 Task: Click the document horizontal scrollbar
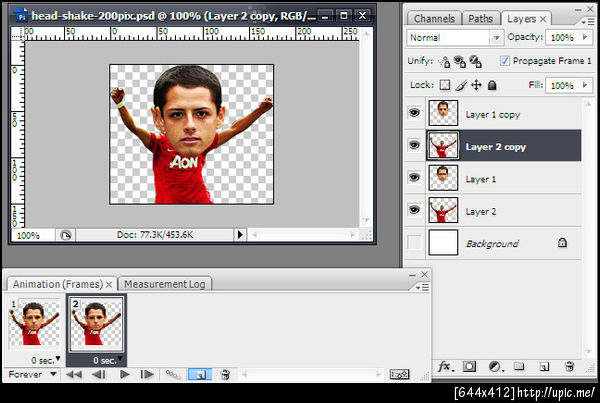point(305,235)
